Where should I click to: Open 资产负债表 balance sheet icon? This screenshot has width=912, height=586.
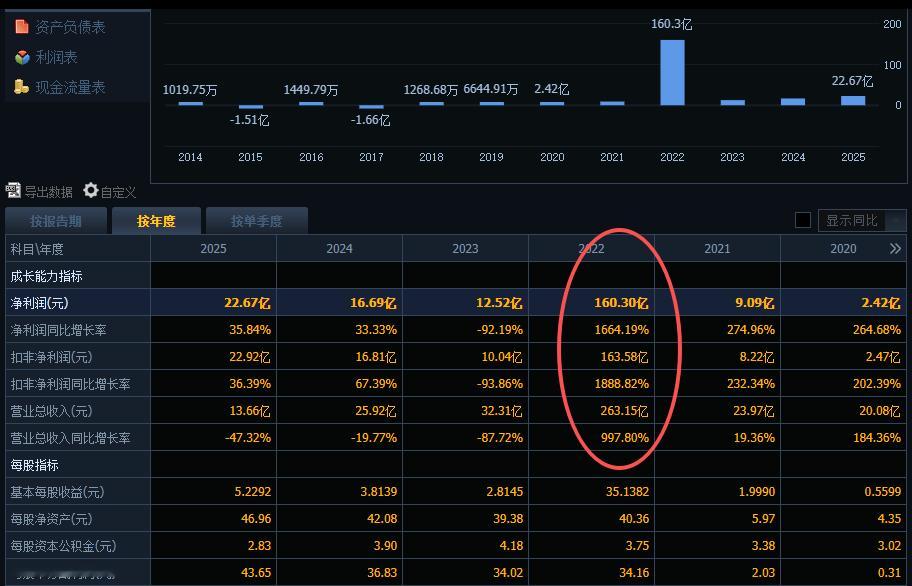(x=22, y=26)
